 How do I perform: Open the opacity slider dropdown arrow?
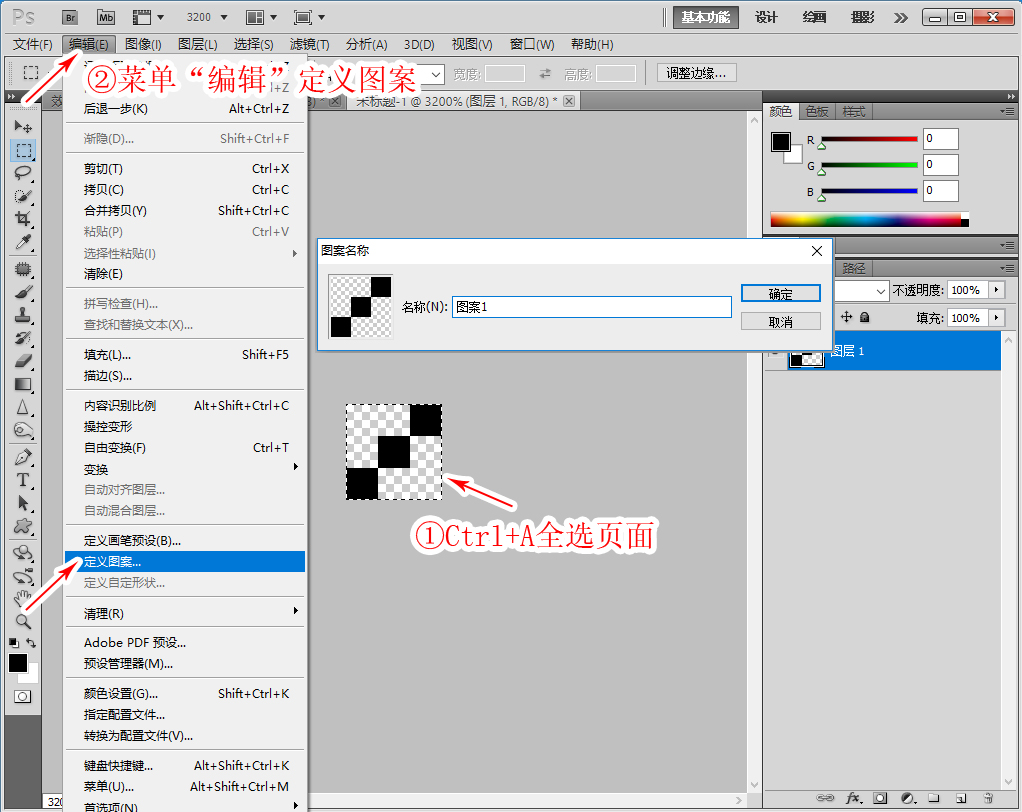click(996, 290)
